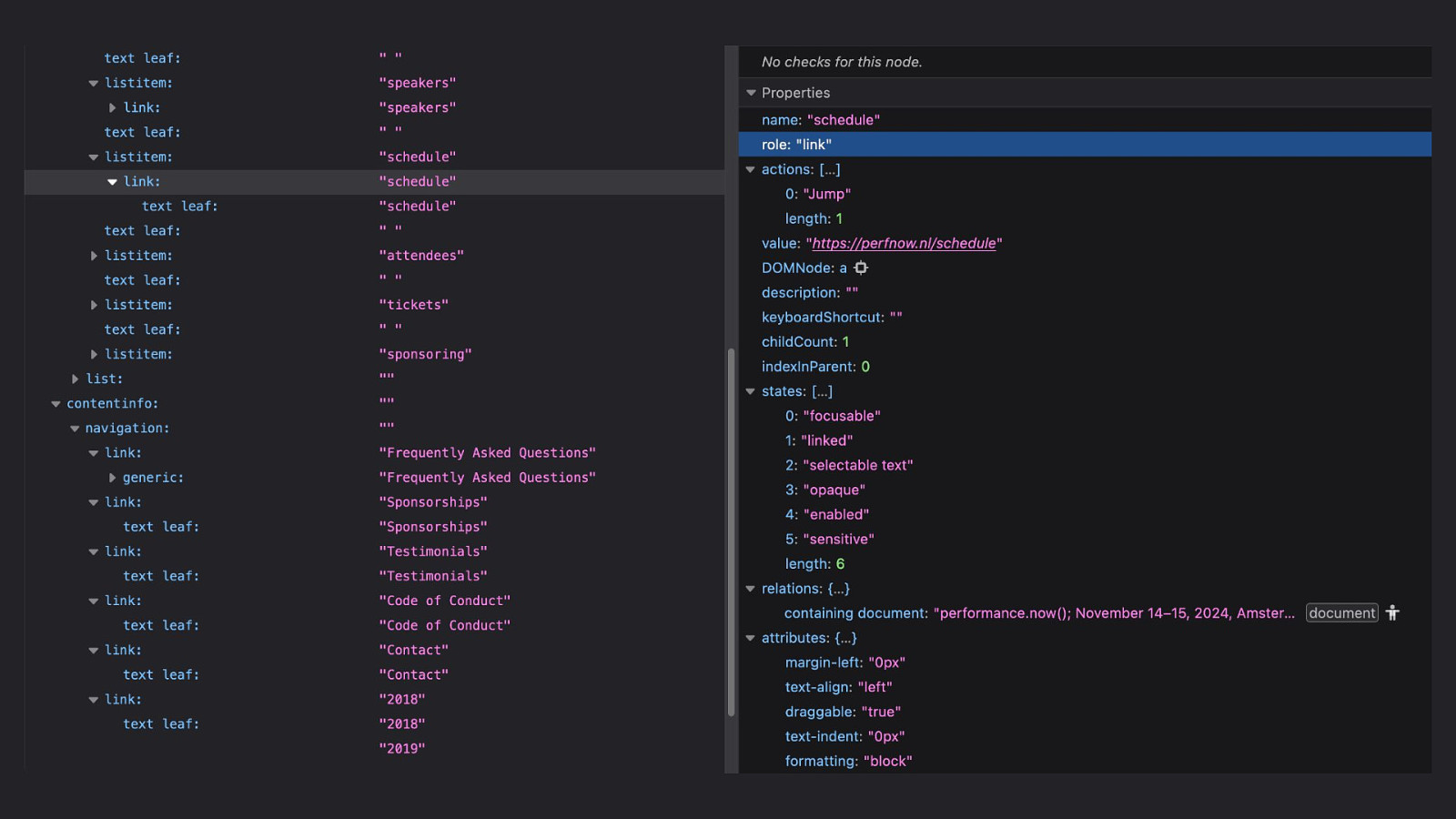
Task: Collapse the navigation node arrow
Action: point(75,428)
